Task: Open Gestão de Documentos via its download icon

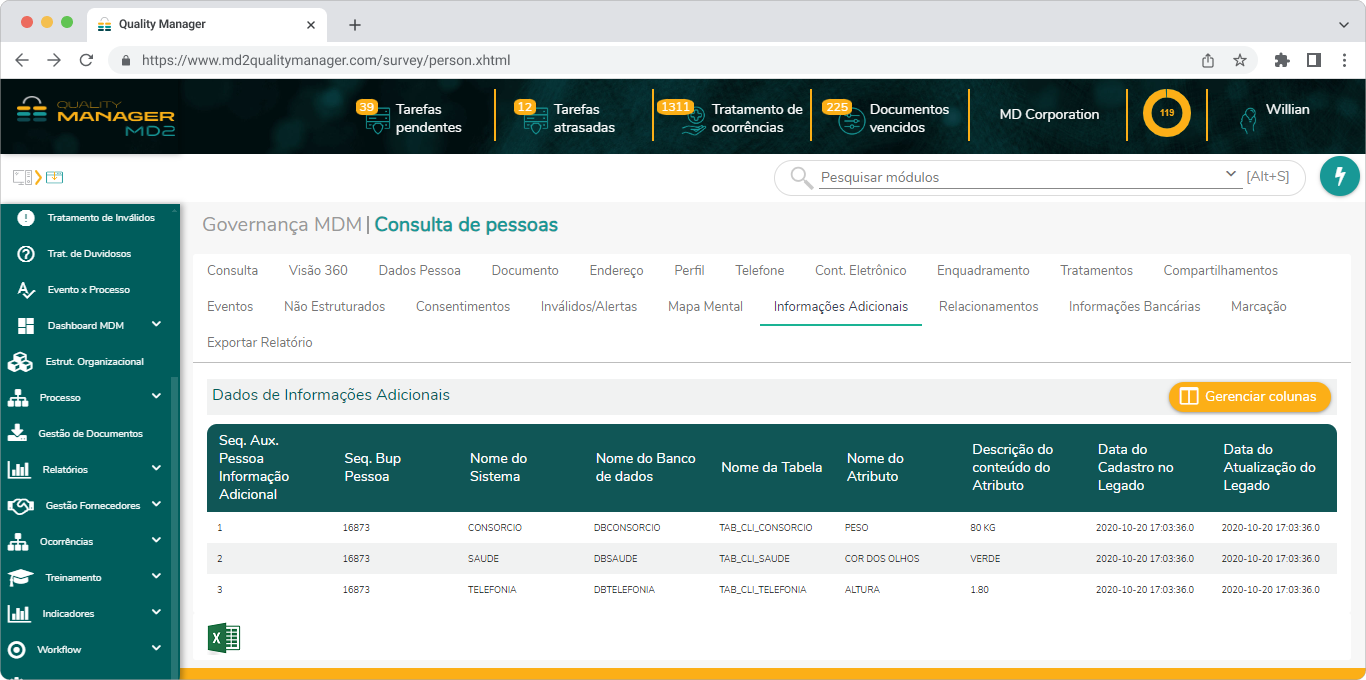Action: tap(22, 433)
